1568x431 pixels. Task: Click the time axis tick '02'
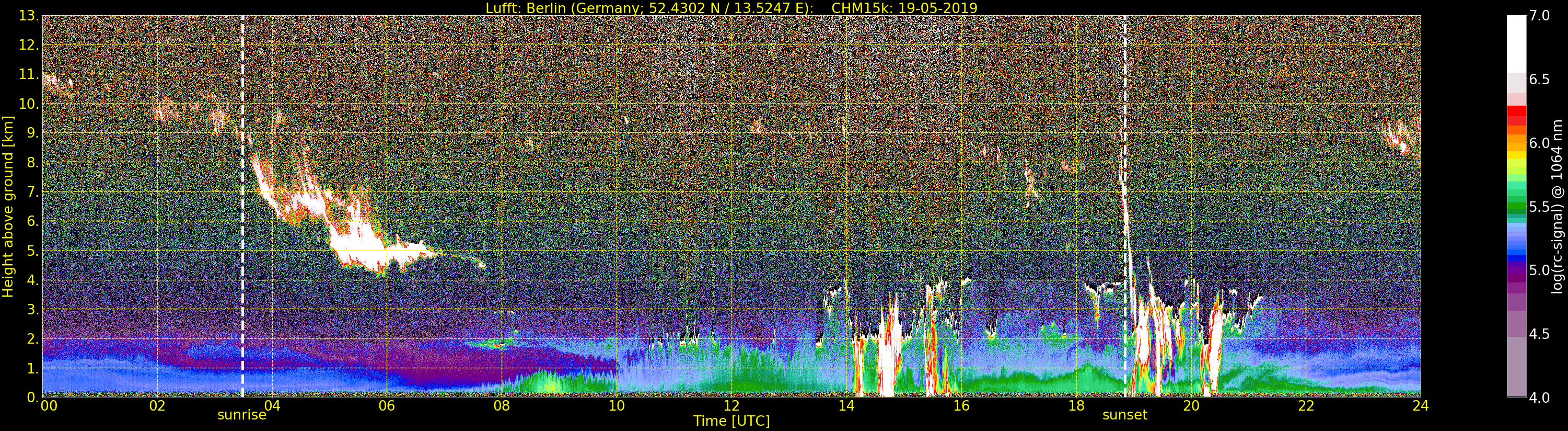[157, 406]
